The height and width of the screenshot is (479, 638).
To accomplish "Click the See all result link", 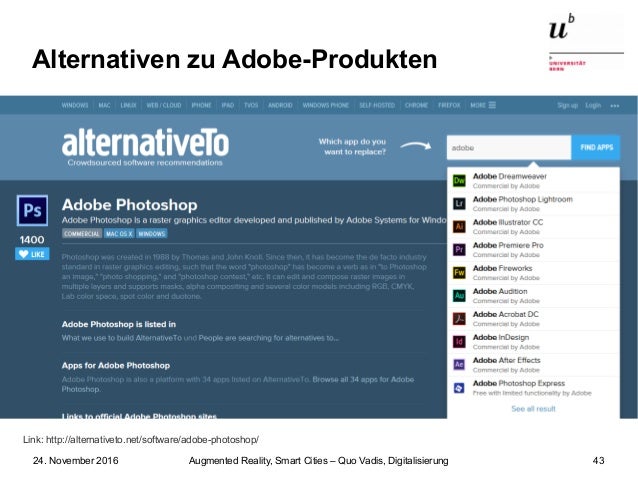I will tap(533, 409).
